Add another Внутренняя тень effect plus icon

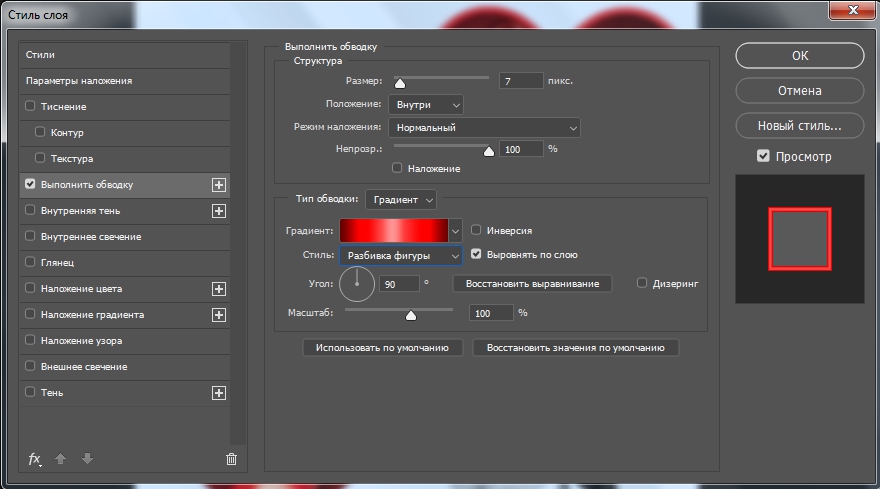click(219, 211)
